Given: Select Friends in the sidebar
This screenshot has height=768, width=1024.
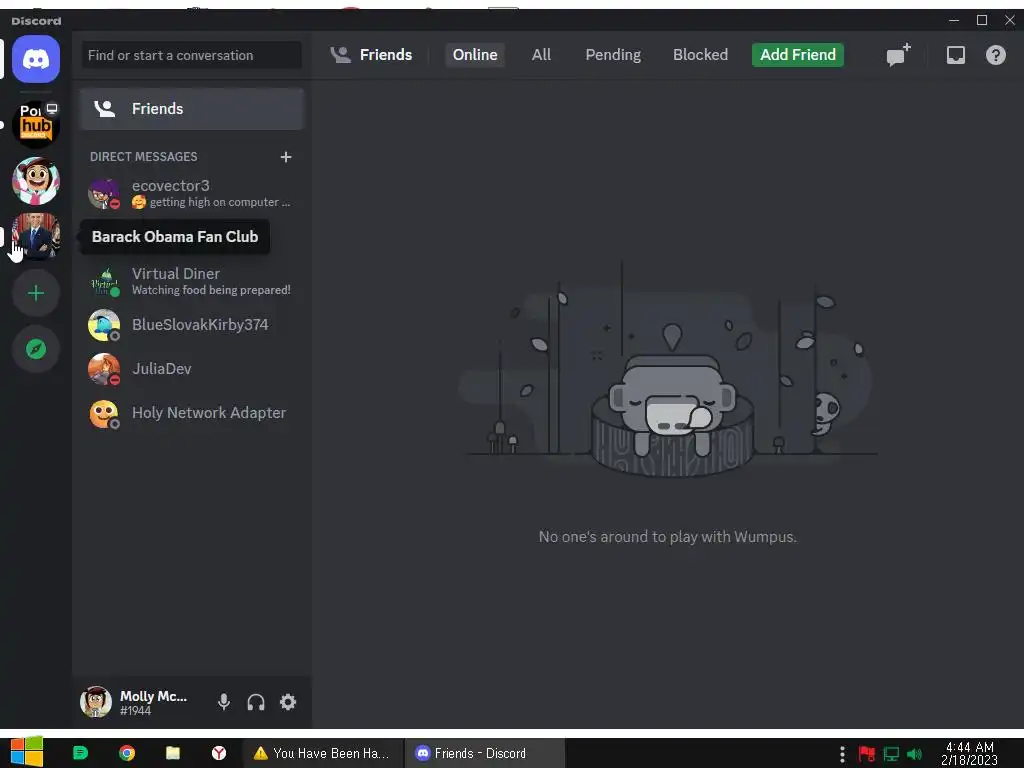Looking at the screenshot, I should [x=192, y=108].
